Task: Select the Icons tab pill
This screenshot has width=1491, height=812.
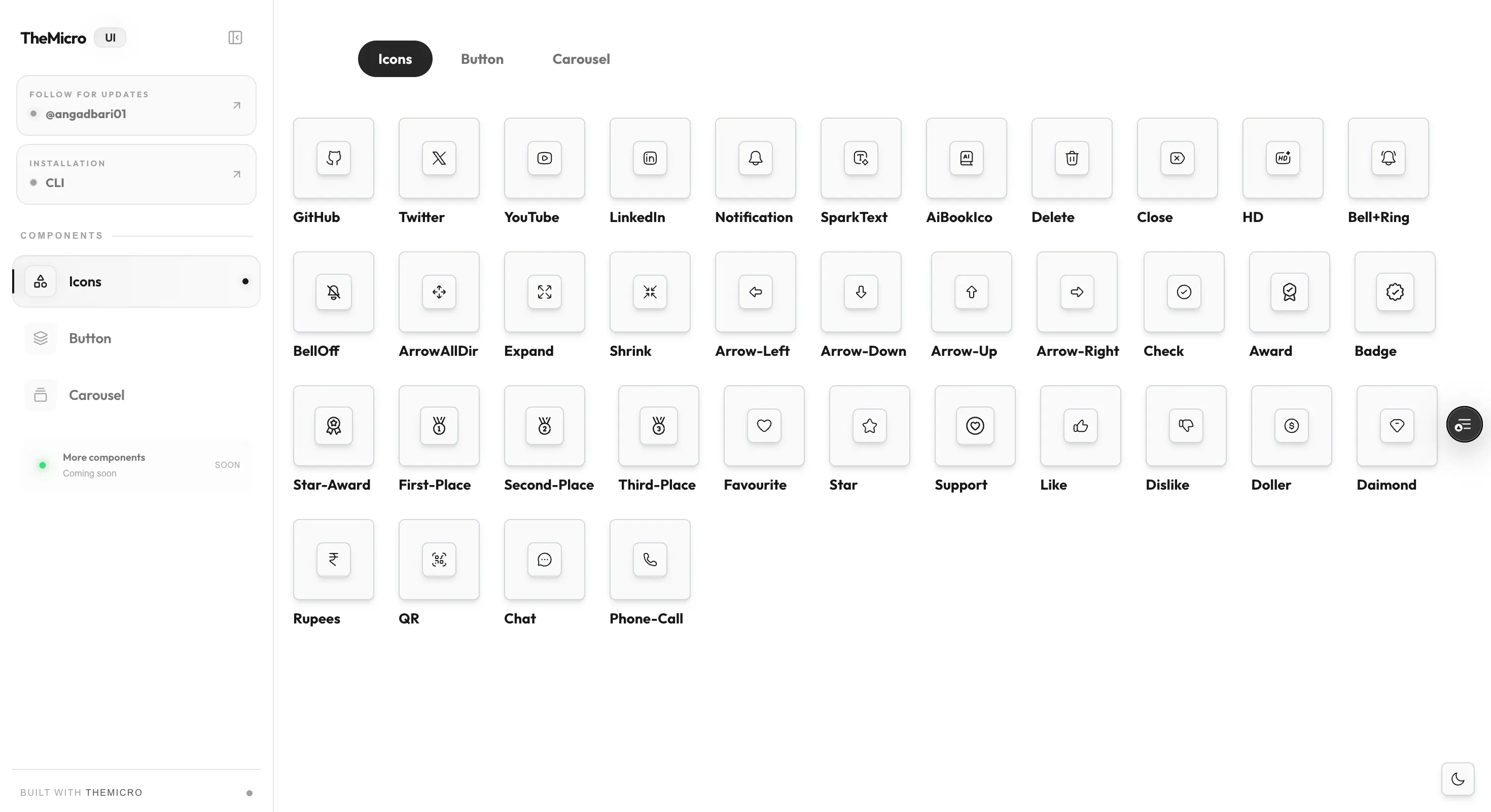Action: click(395, 59)
